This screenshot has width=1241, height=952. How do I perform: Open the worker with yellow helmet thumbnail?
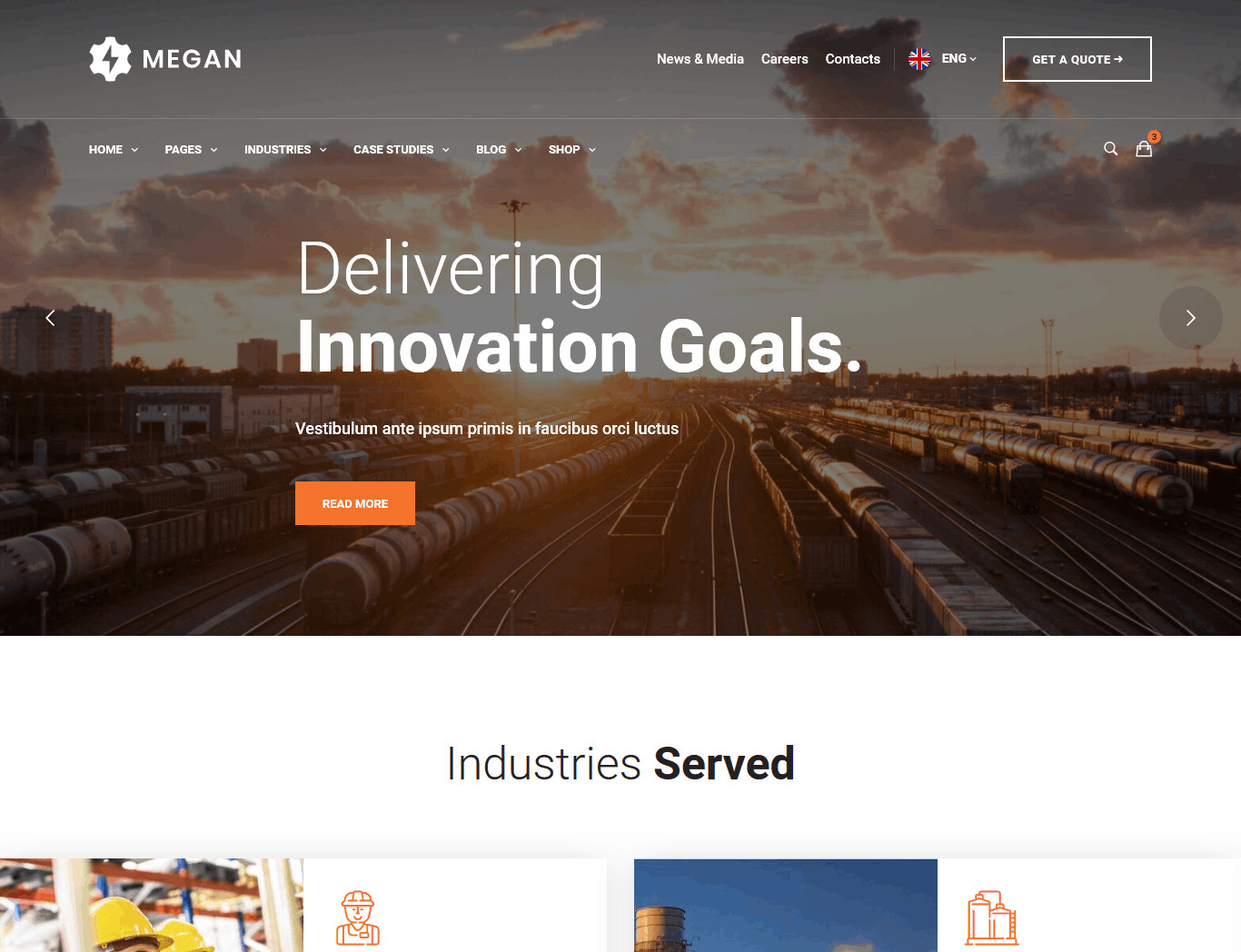[x=152, y=905]
